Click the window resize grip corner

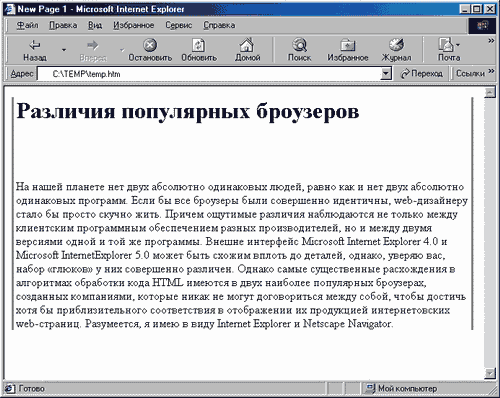click(x=491, y=390)
